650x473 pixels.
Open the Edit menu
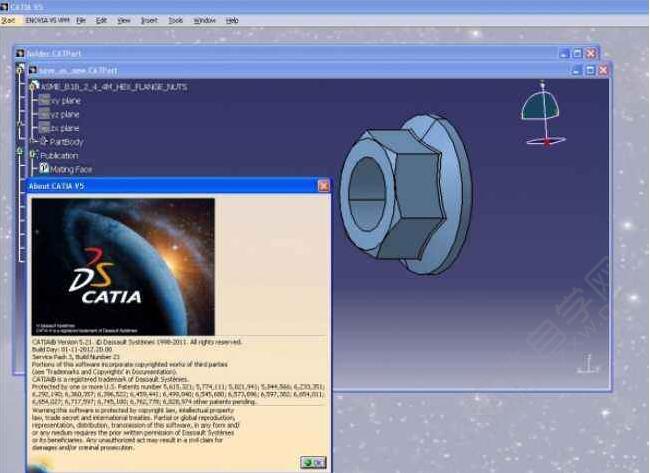click(101, 20)
